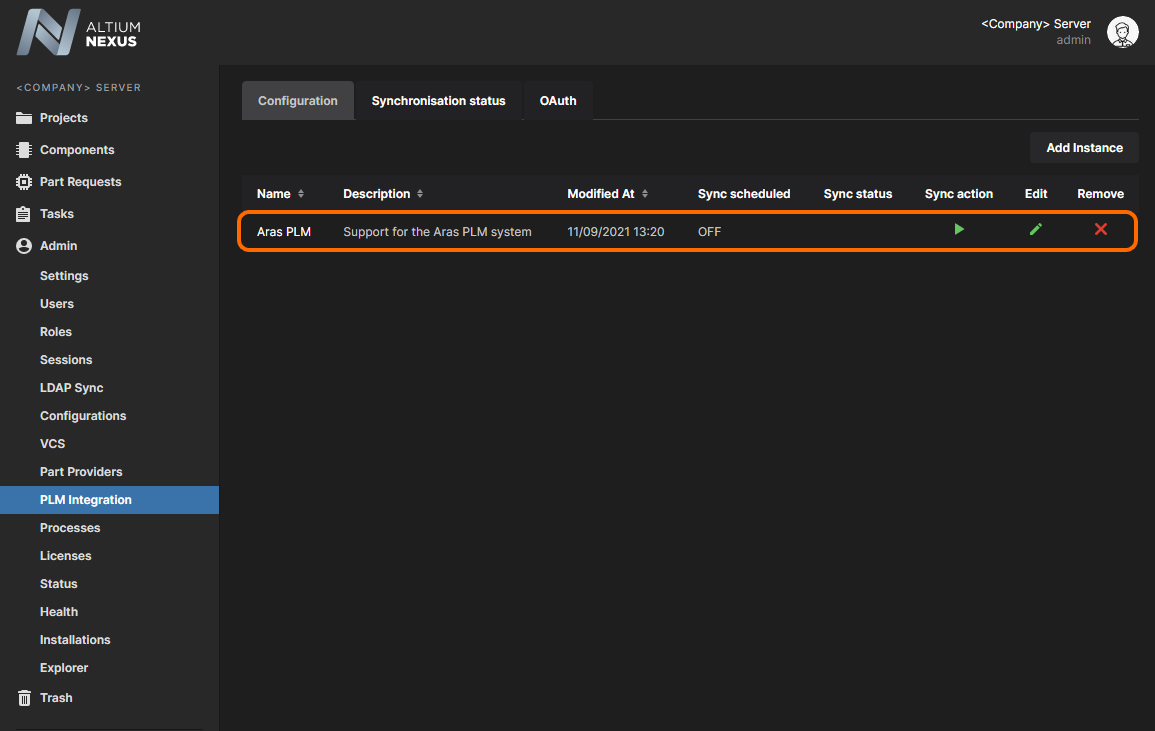The width and height of the screenshot is (1155, 731).
Task: Collapse the Admin section in sidebar
Action: tap(58, 246)
